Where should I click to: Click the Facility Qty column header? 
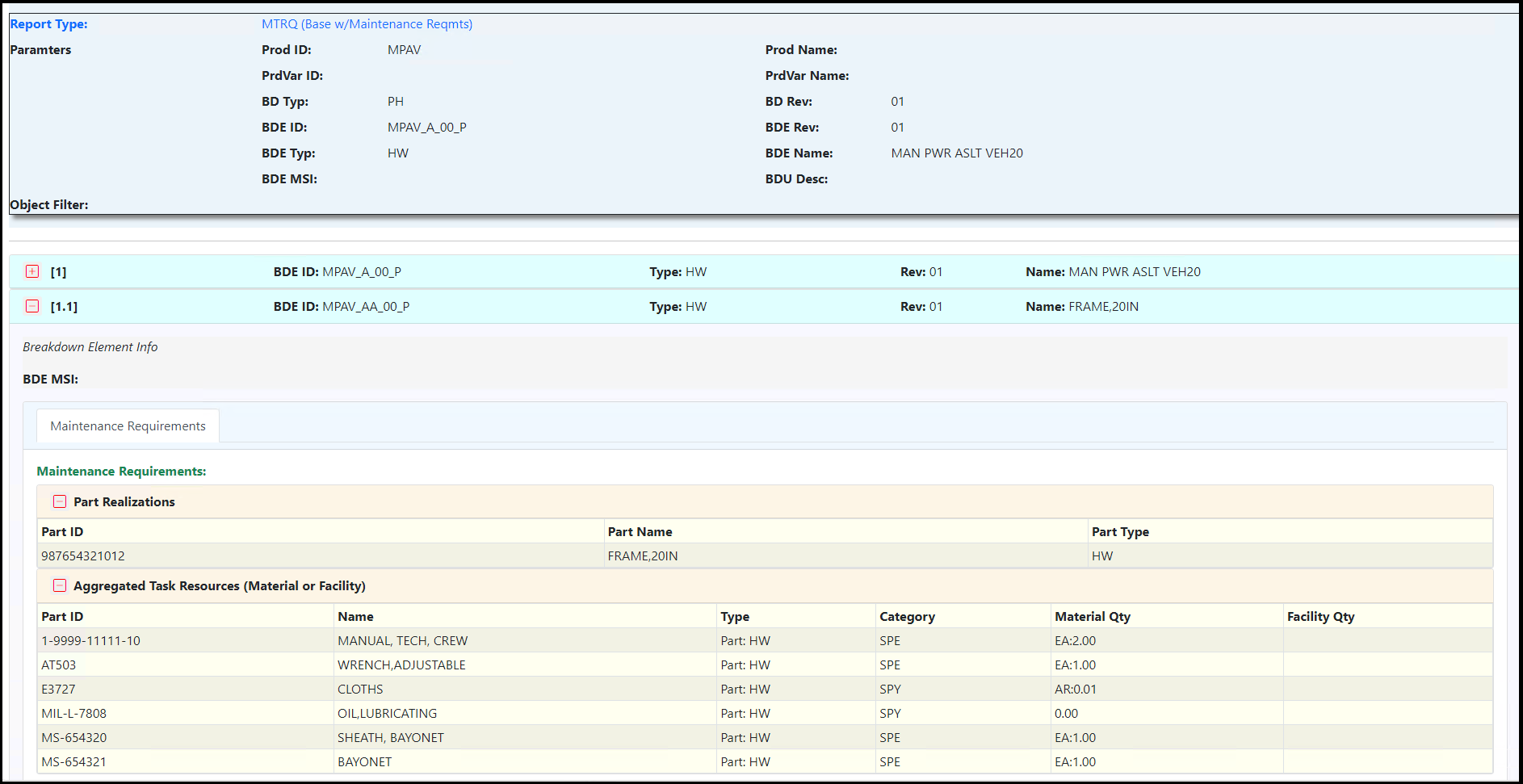(1320, 615)
